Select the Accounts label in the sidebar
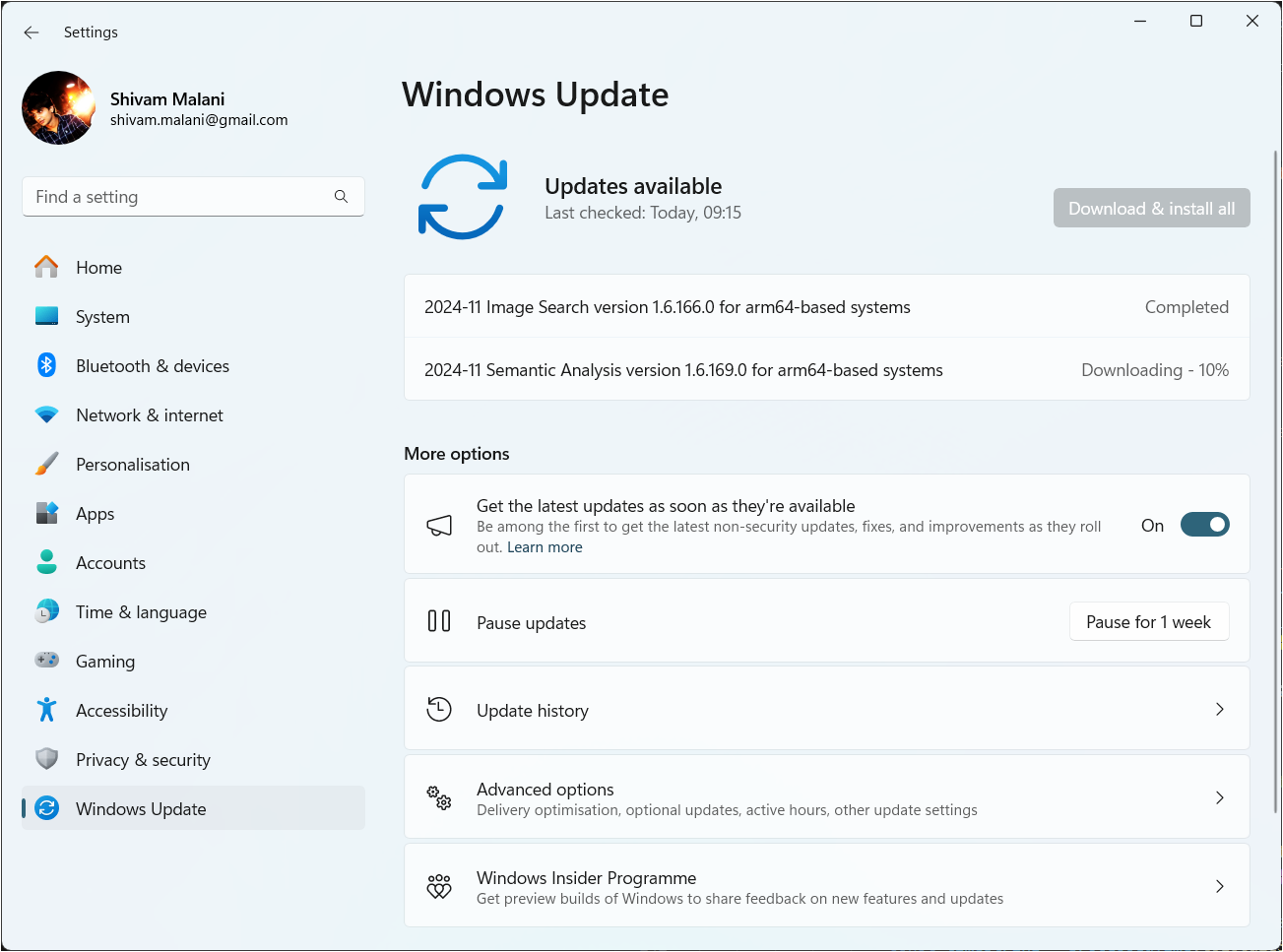Image resolution: width=1283 pixels, height=952 pixels. (x=111, y=563)
